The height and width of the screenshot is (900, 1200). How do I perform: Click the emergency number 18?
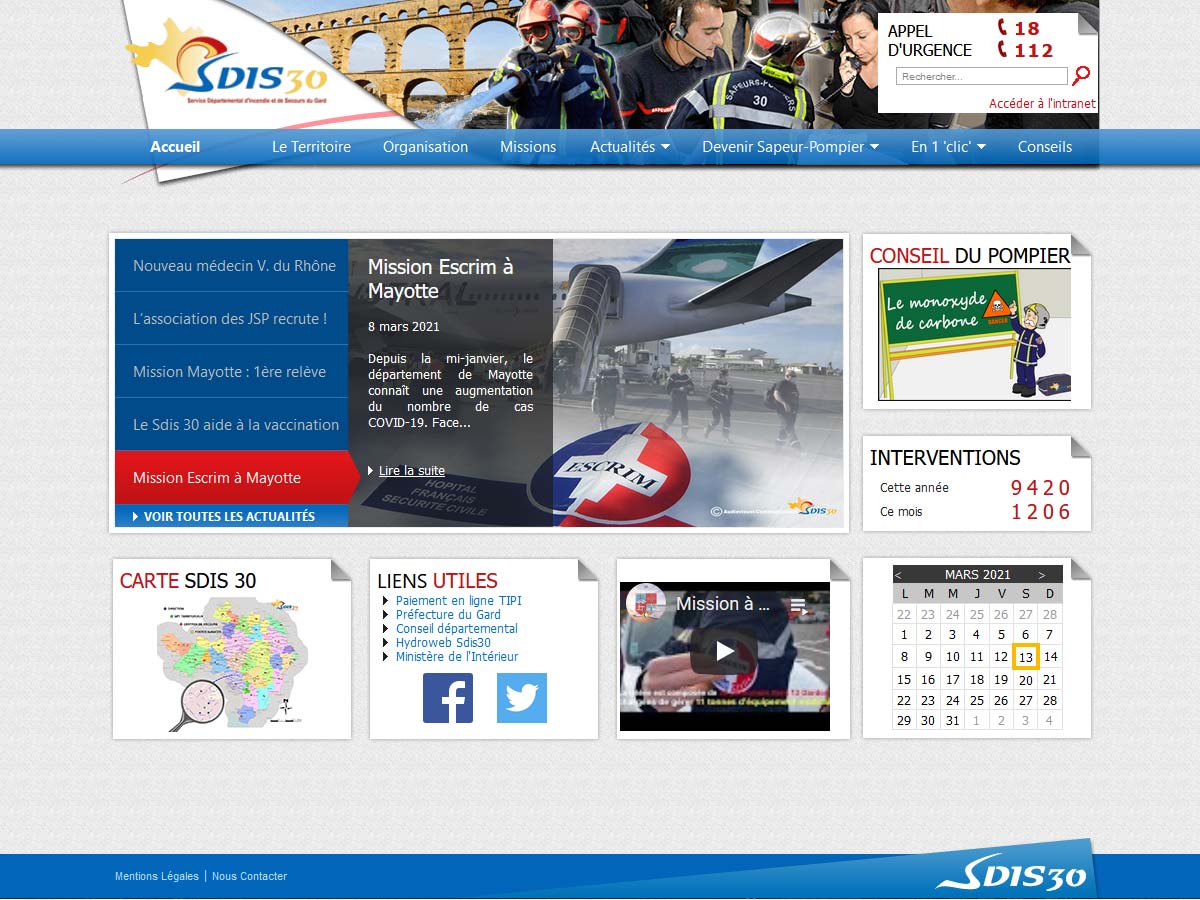(x=1026, y=28)
